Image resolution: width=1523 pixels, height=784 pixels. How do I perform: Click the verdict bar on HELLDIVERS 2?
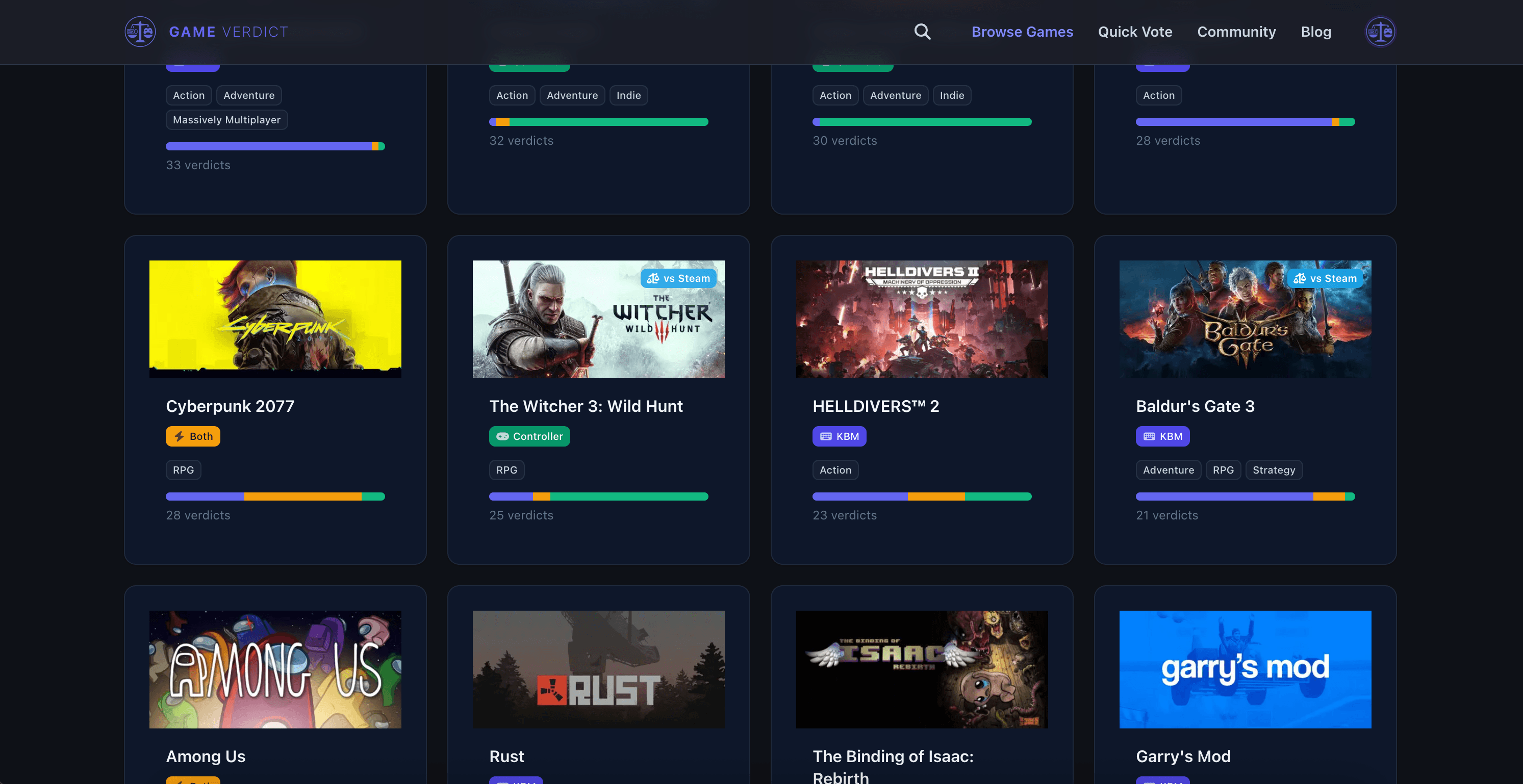click(922, 496)
